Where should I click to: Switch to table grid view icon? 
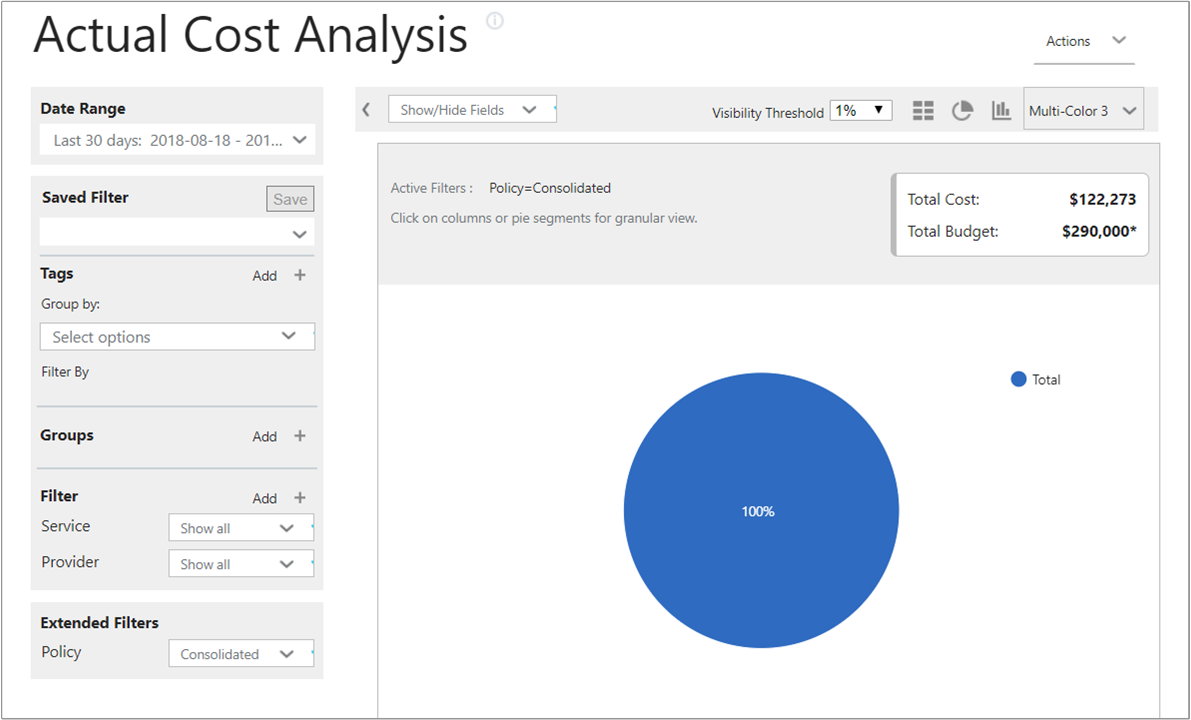pos(923,111)
